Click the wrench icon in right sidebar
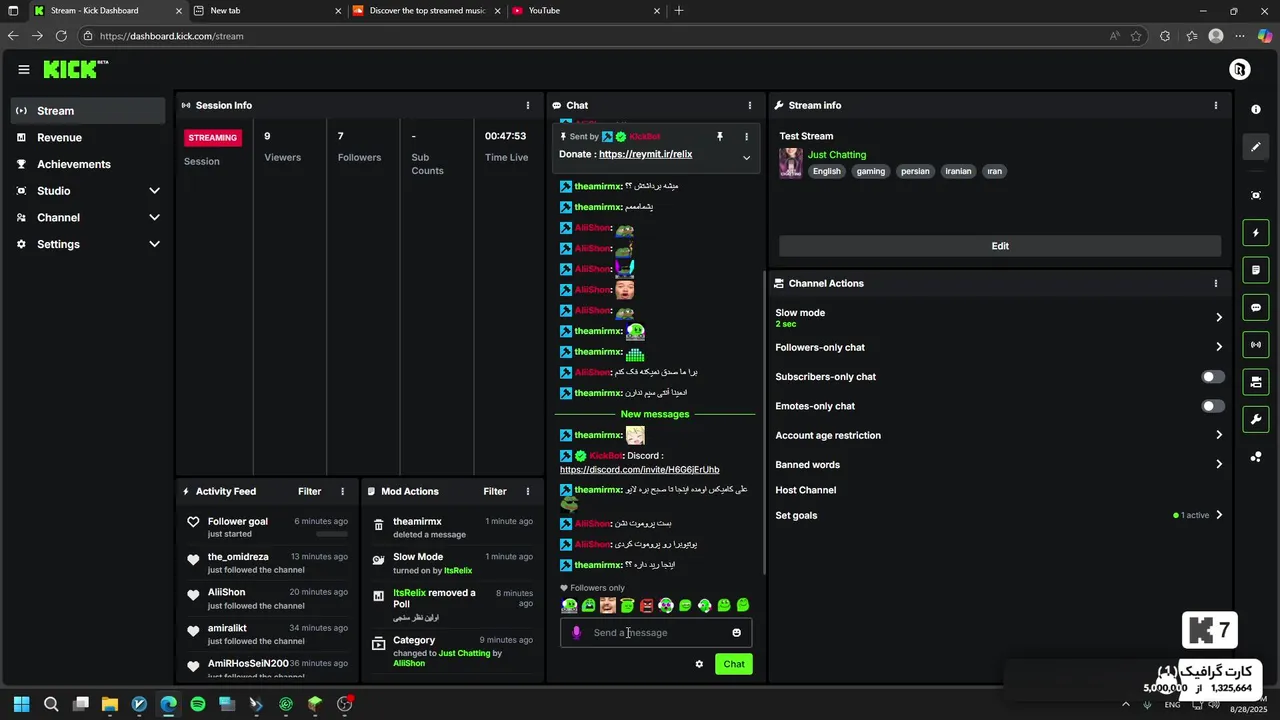This screenshot has width=1280, height=720. [x=1256, y=419]
